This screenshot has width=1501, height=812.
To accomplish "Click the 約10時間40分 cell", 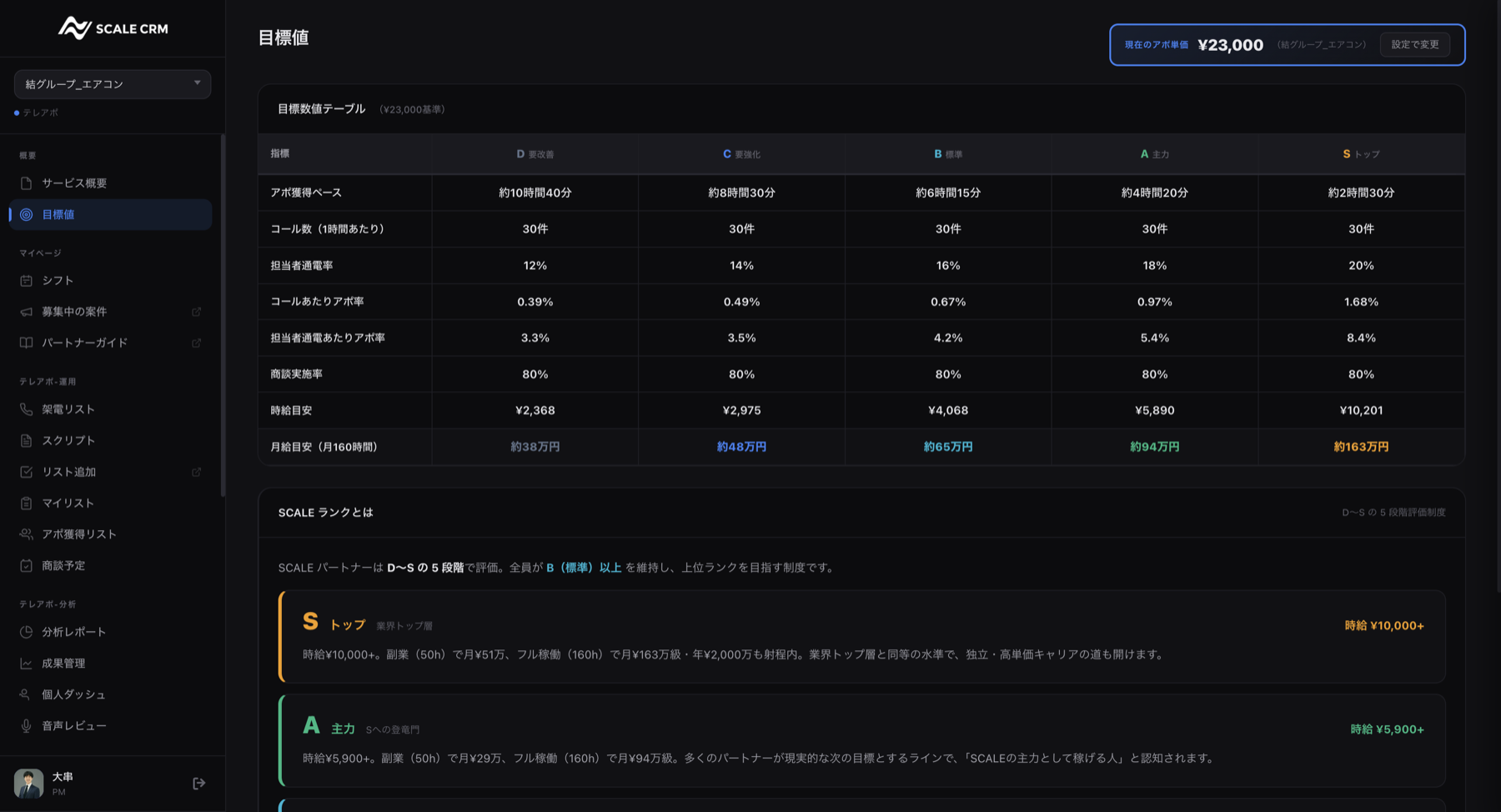I will (535, 193).
